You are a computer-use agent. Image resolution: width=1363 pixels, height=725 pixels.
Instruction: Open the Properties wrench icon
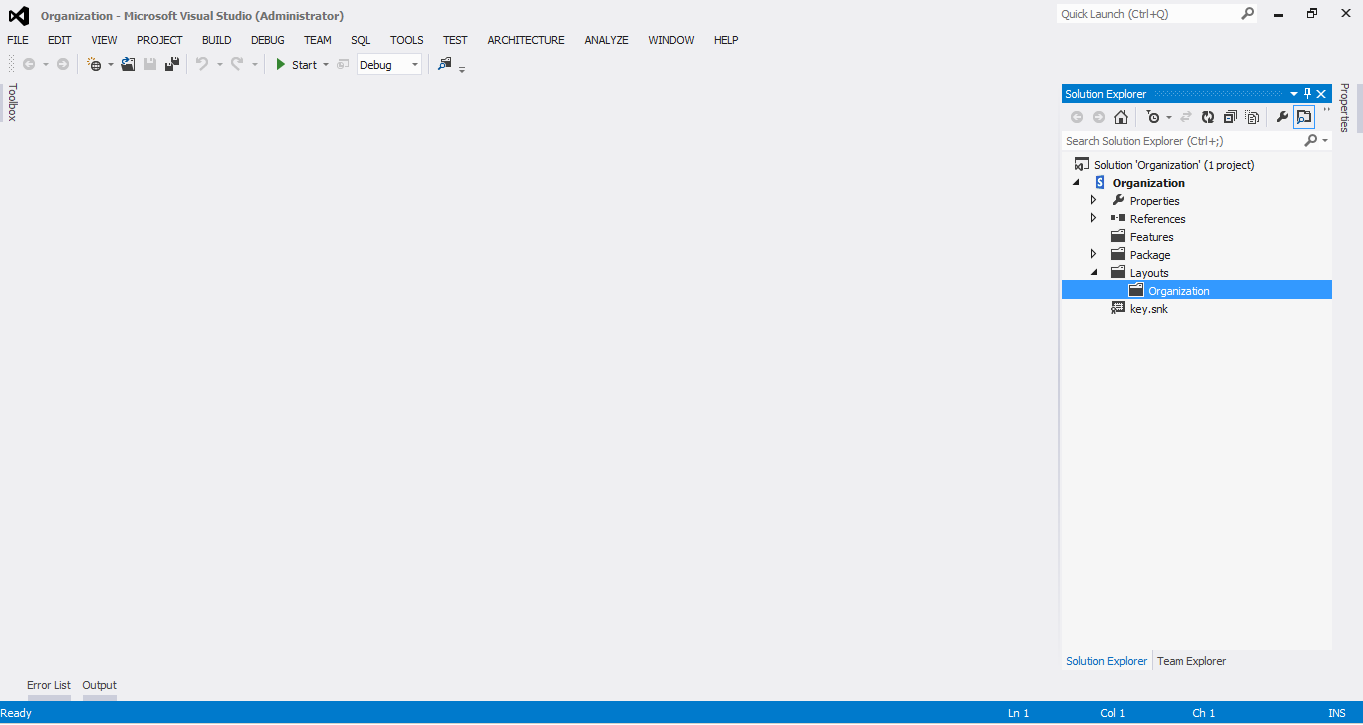click(x=1283, y=117)
